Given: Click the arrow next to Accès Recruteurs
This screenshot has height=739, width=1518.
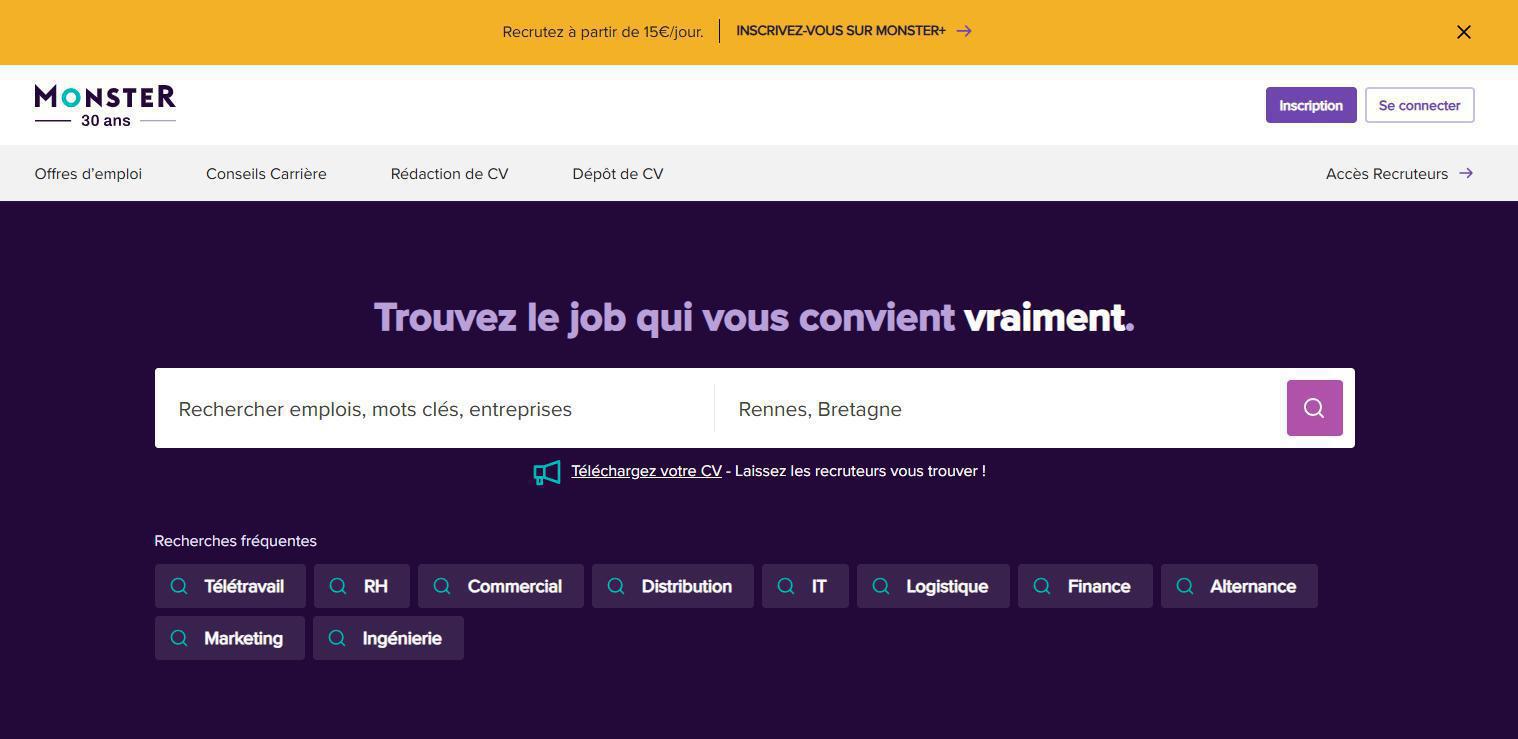Looking at the screenshot, I should 1466,173.
